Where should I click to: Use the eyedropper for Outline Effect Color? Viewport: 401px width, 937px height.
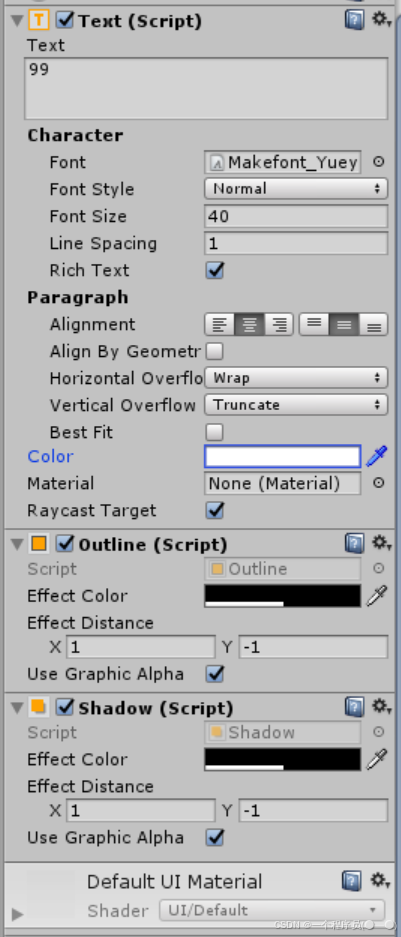tap(376, 596)
